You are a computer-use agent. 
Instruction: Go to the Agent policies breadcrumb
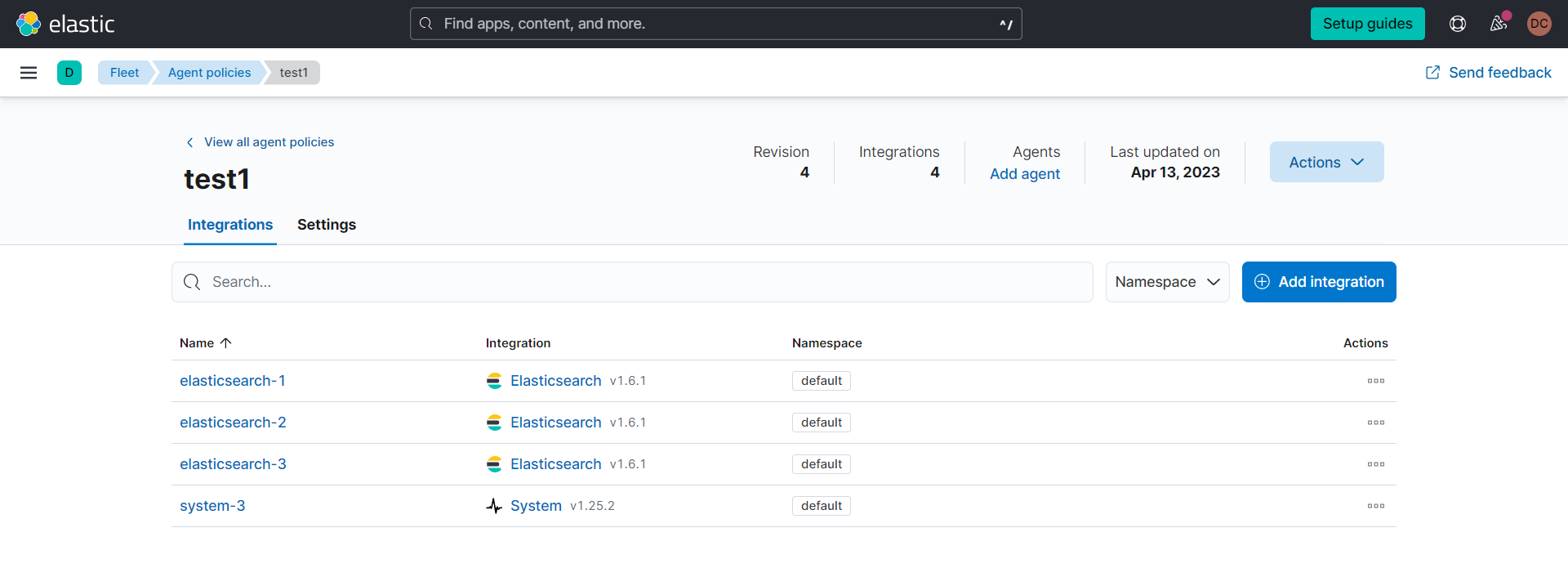coord(209,73)
